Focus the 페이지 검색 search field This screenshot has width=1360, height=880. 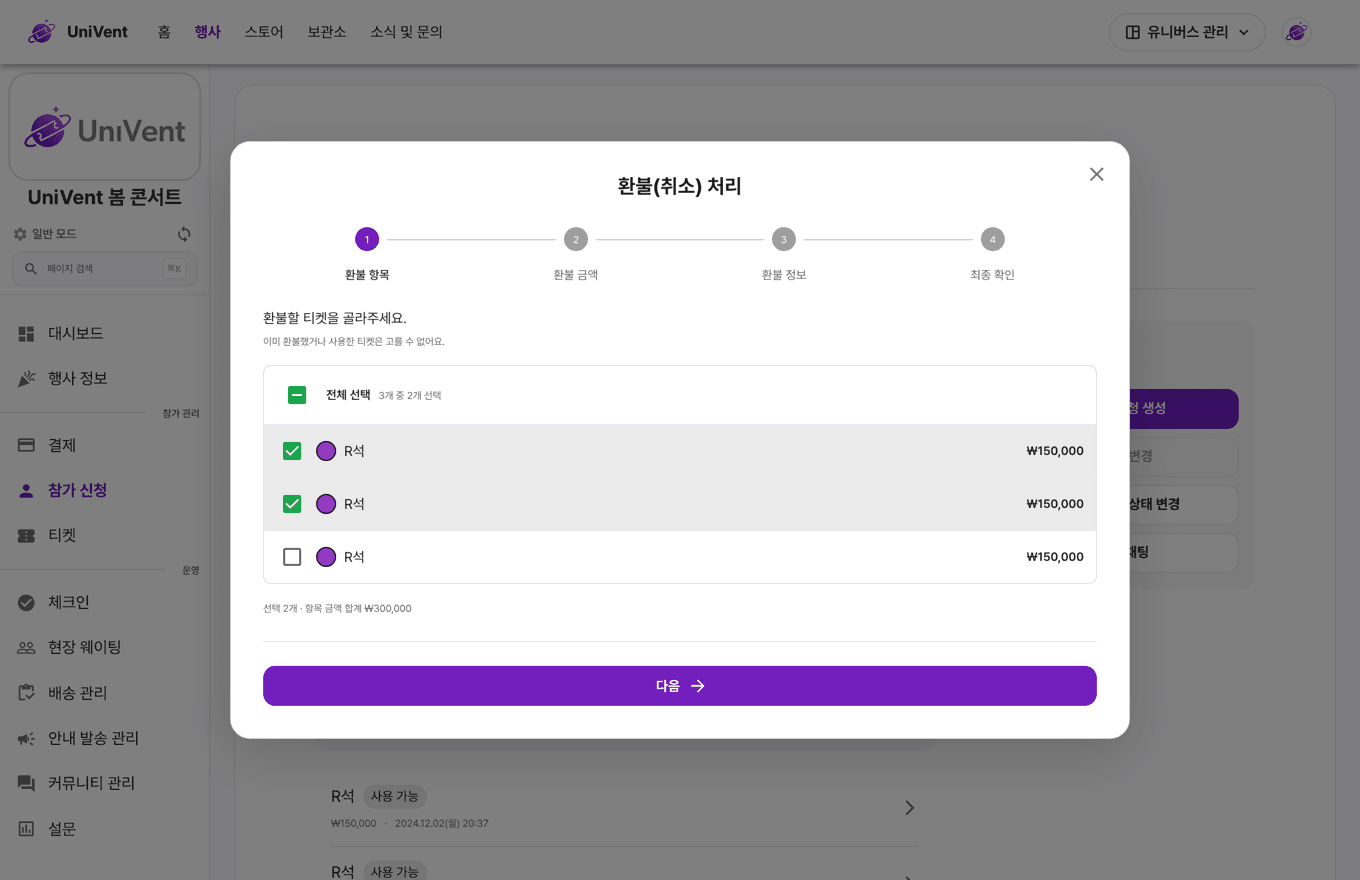pyautogui.click(x=104, y=268)
